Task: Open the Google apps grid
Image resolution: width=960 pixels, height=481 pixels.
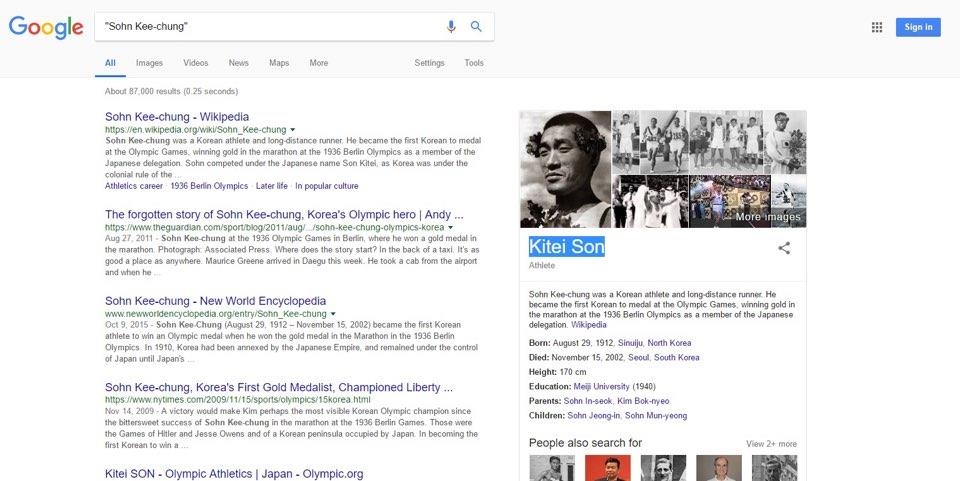Action: click(877, 27)
